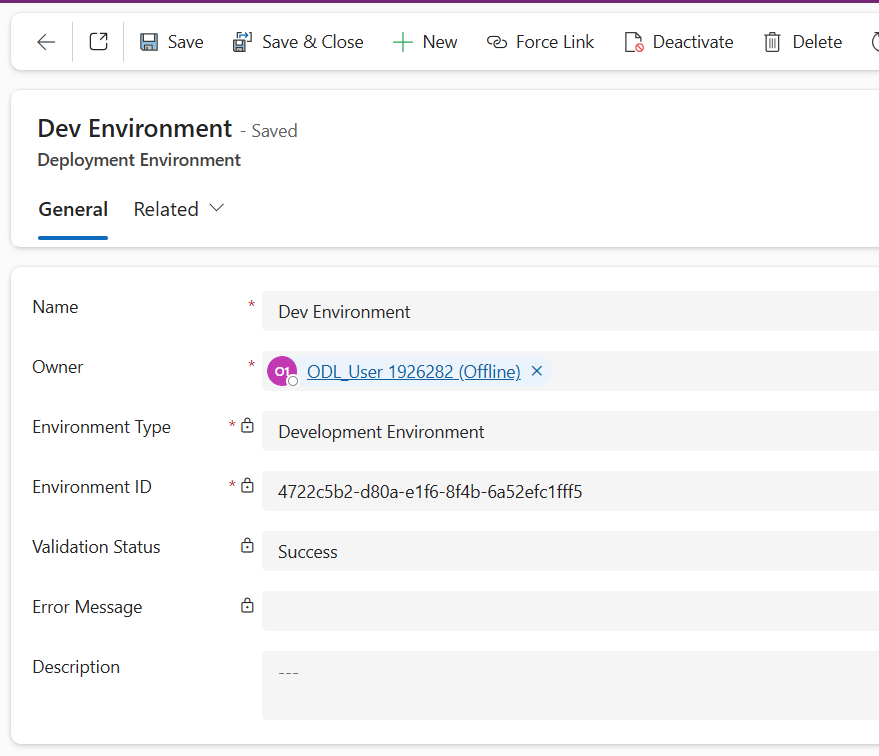Click the Name input field
Screen dimensions: 879x756
point(500,311)
